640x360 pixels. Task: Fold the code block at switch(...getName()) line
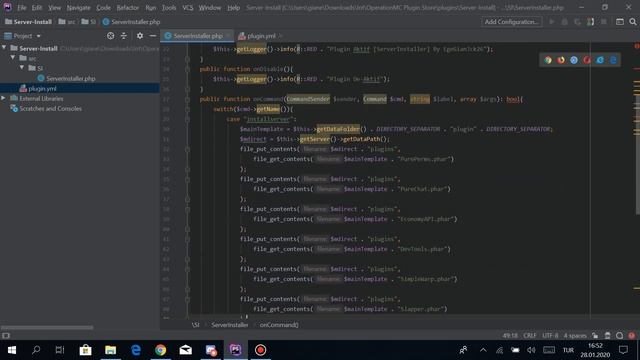tap(187, 109)
